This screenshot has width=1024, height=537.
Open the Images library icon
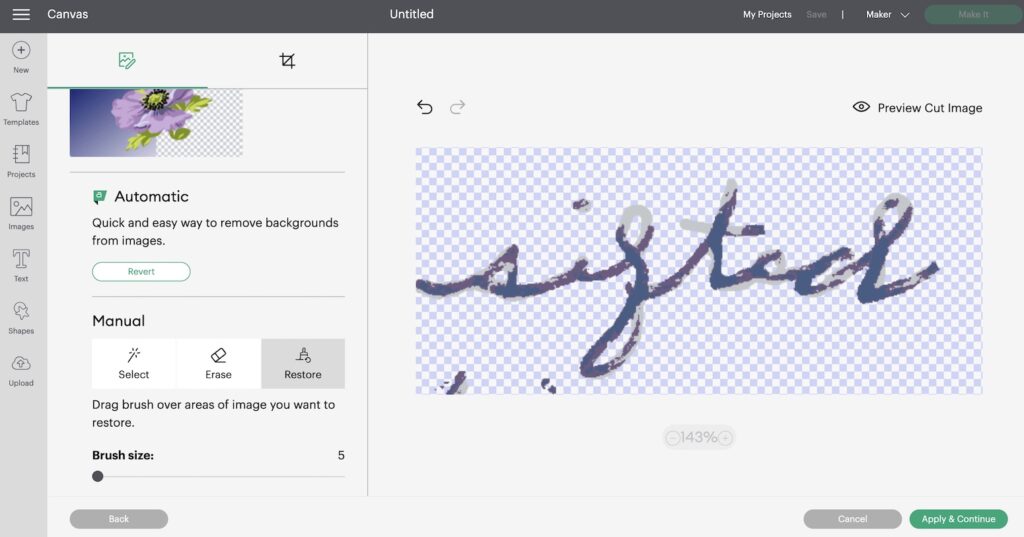tap(21, 207)
